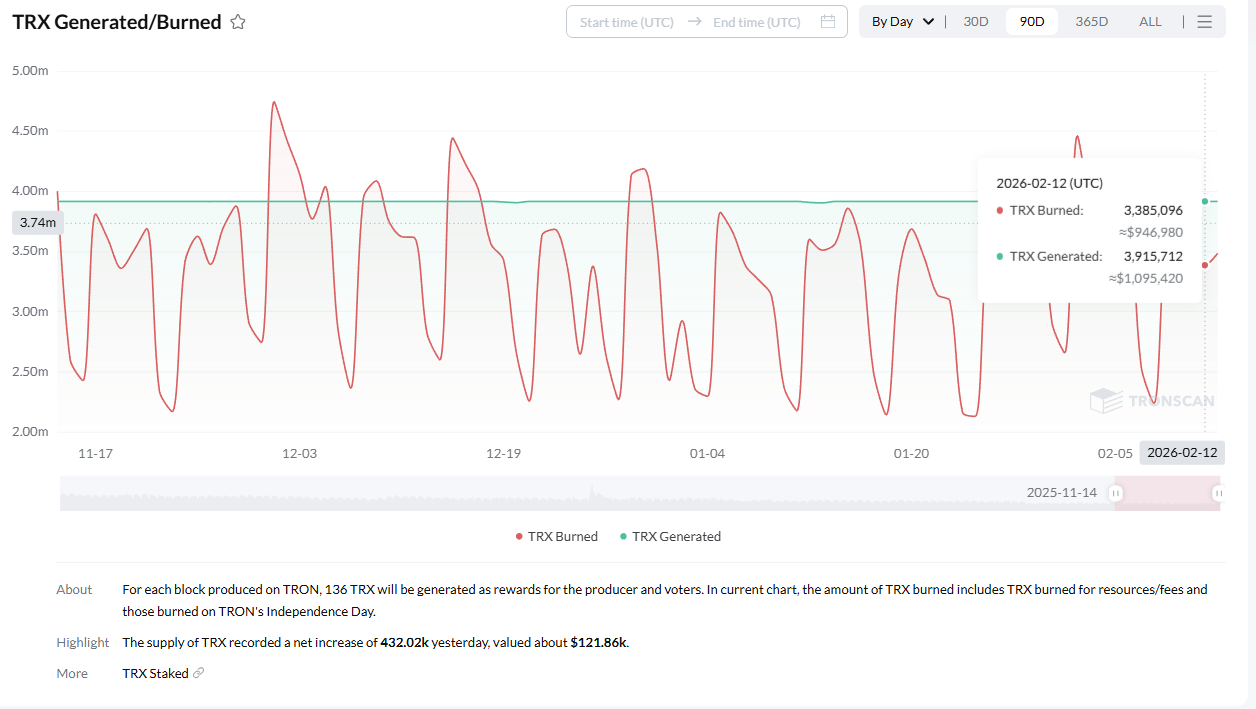Open the TRX Staked link
Screen dimensions: 1256x709
pyautogui.click(x=155, y=673)
